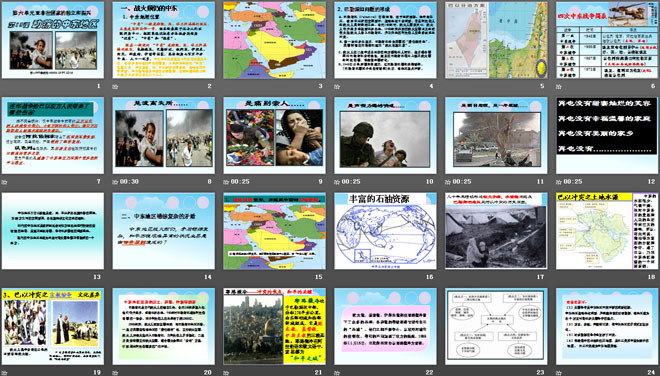
Task: Select the slide 6 war table thumbnail
Action: point(607,40)
